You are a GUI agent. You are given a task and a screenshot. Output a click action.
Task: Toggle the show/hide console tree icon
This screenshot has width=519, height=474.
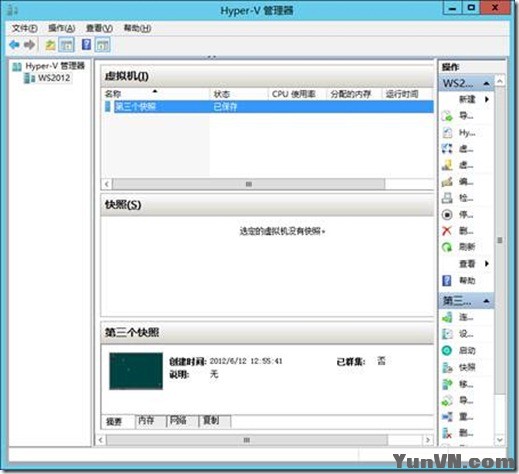(x=66, y=45)
